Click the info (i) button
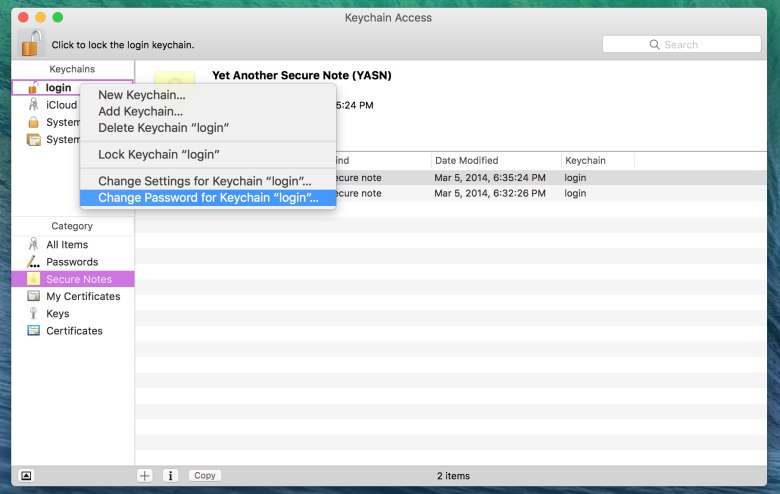The height and width of the screenshot is (494, 780). (170, 476)
